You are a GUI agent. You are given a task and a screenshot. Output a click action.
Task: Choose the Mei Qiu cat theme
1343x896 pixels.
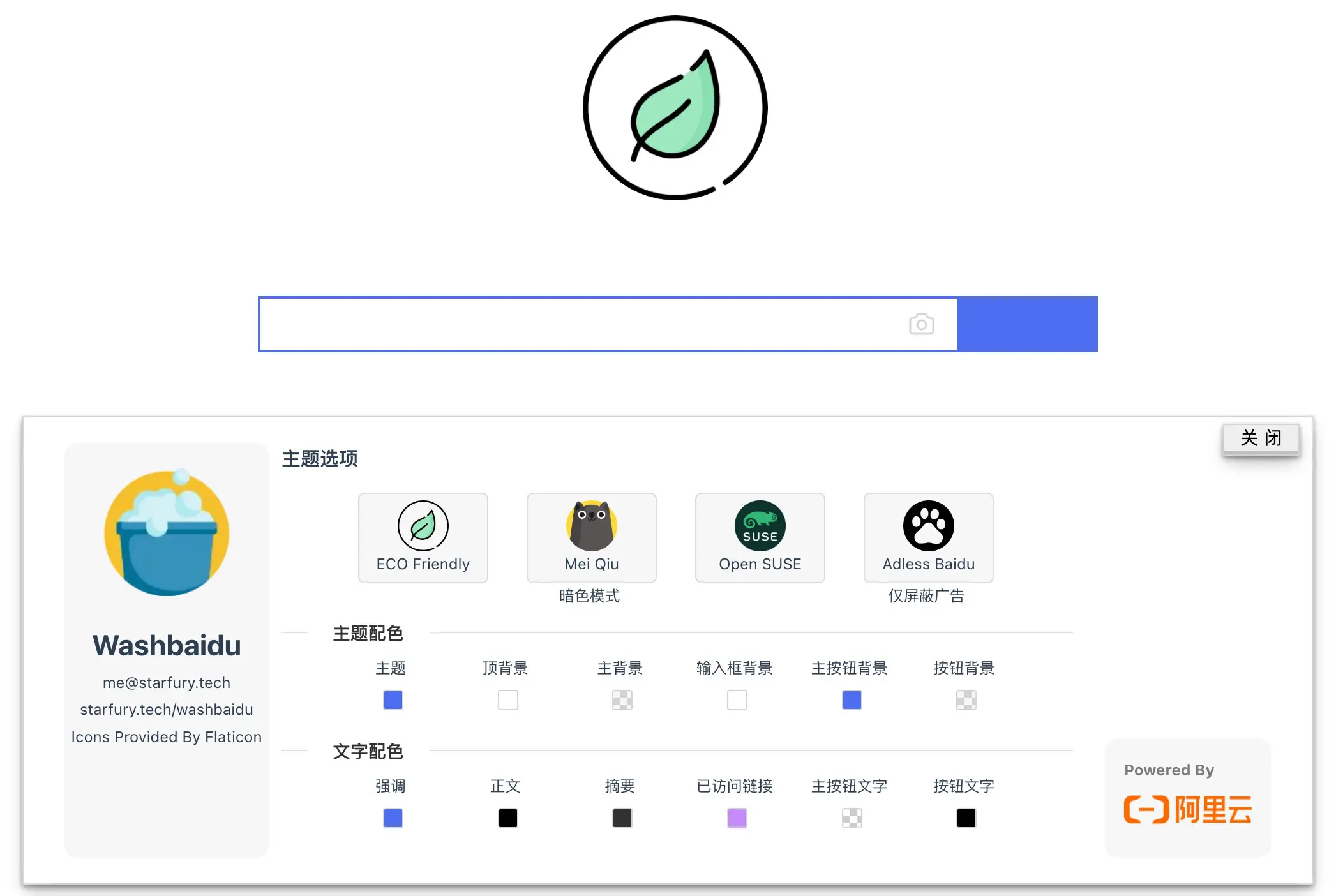[591, 526]
